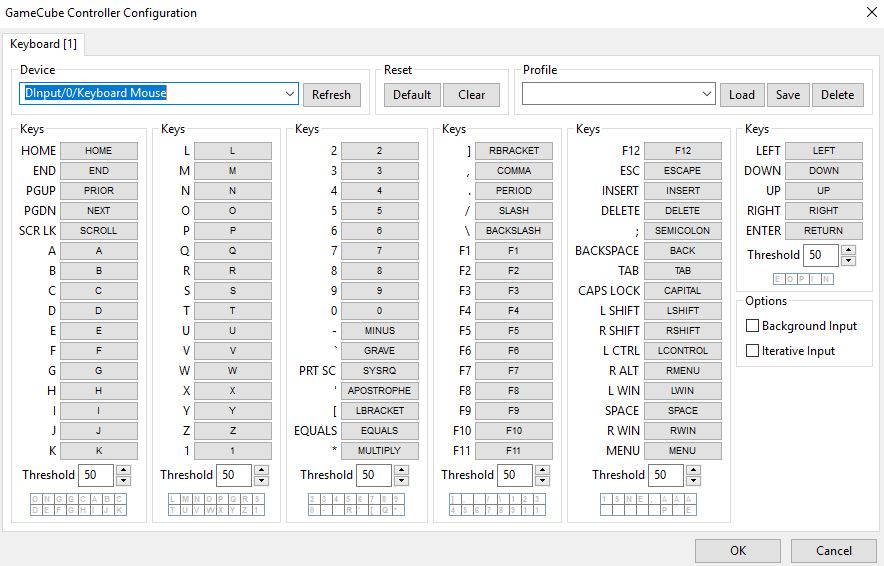This screenshot has width=884, height=566.
Task: Click the NEXT mapping button for PGDN
Action: point(99,210)
